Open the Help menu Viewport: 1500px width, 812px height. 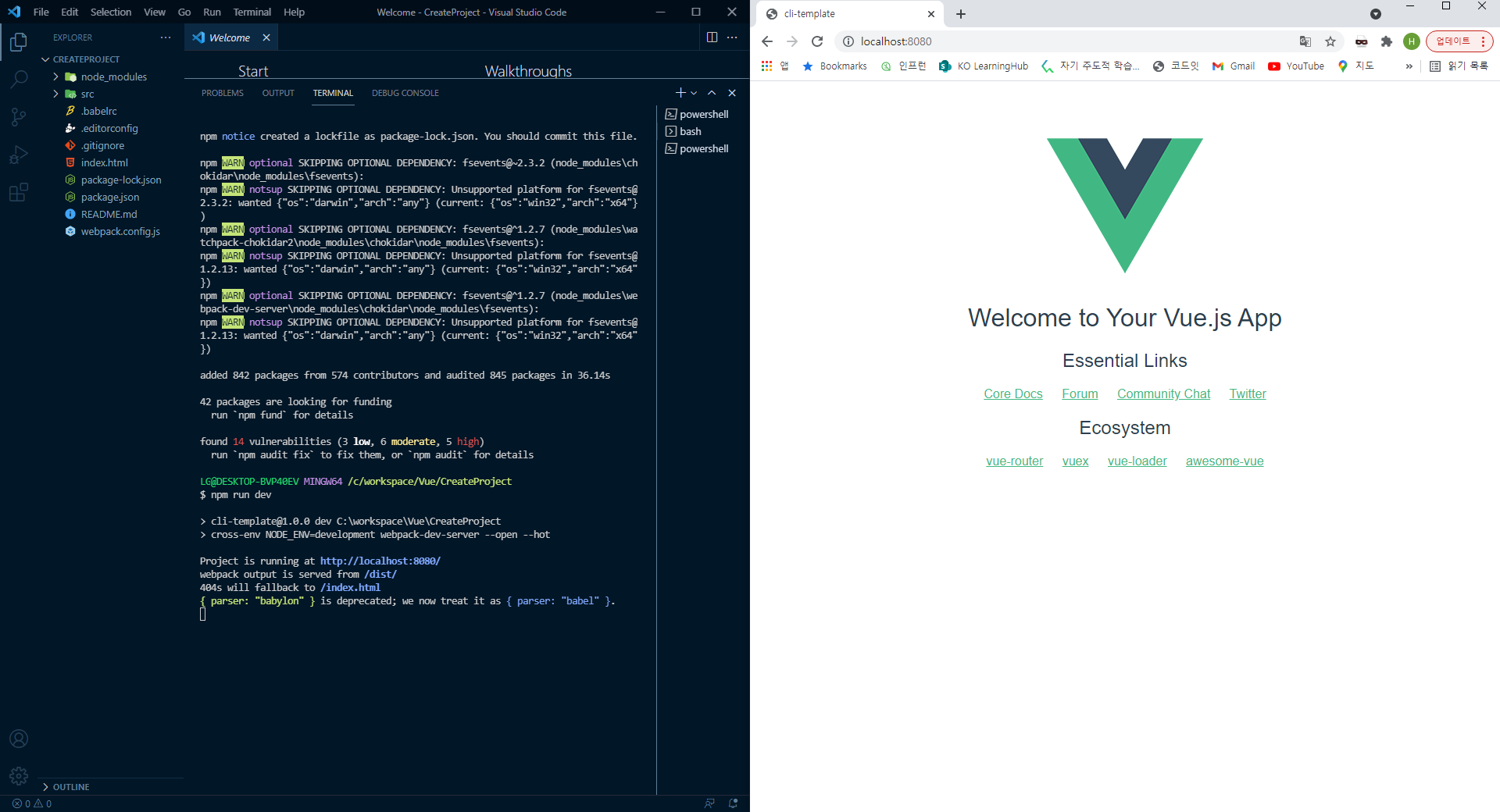pyautogui.click(x=294, y=12)
